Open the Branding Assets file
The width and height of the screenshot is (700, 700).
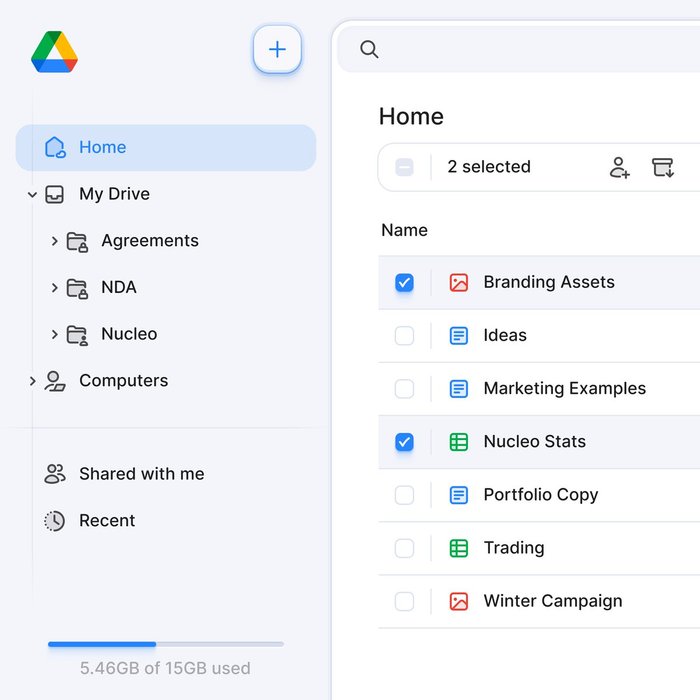point(549,282)
